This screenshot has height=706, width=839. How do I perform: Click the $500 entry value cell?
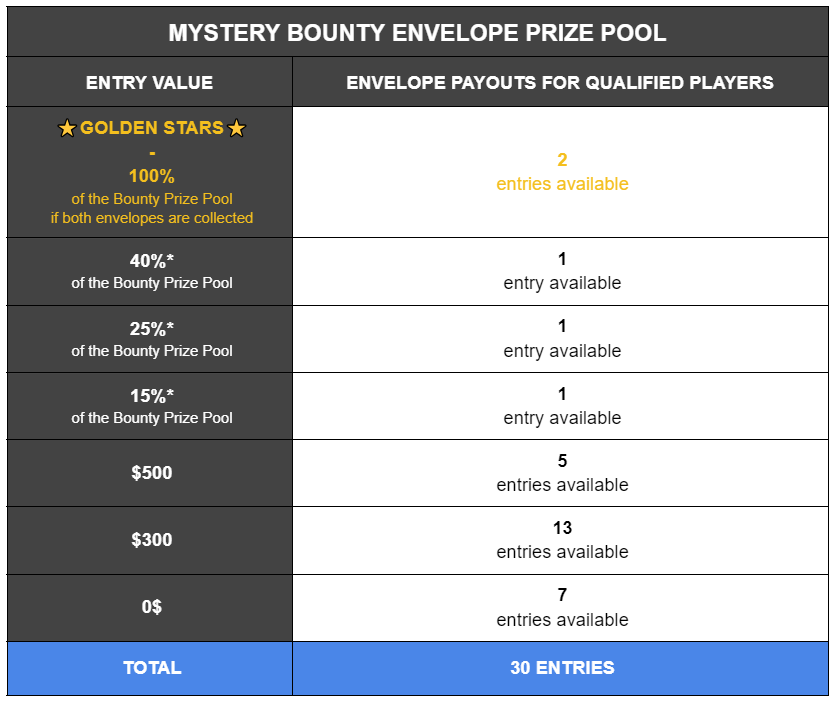tap(152, 473)
